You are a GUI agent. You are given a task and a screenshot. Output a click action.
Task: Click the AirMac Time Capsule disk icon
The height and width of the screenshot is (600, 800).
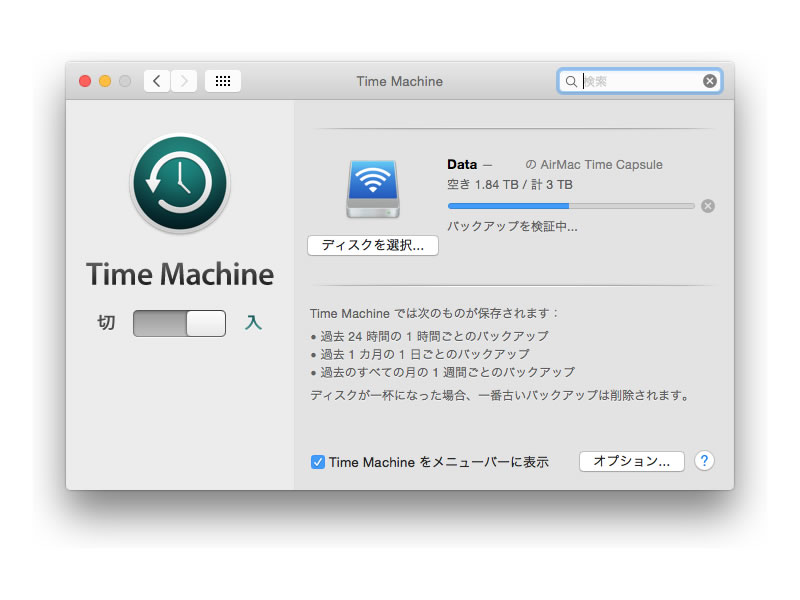[373, 189]
